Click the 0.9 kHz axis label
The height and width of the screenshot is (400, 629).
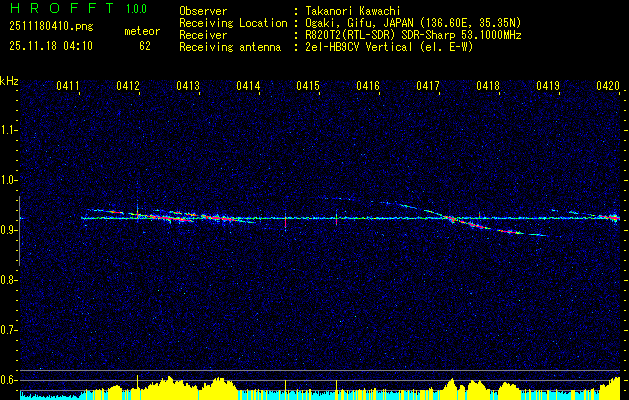[7, 230]
